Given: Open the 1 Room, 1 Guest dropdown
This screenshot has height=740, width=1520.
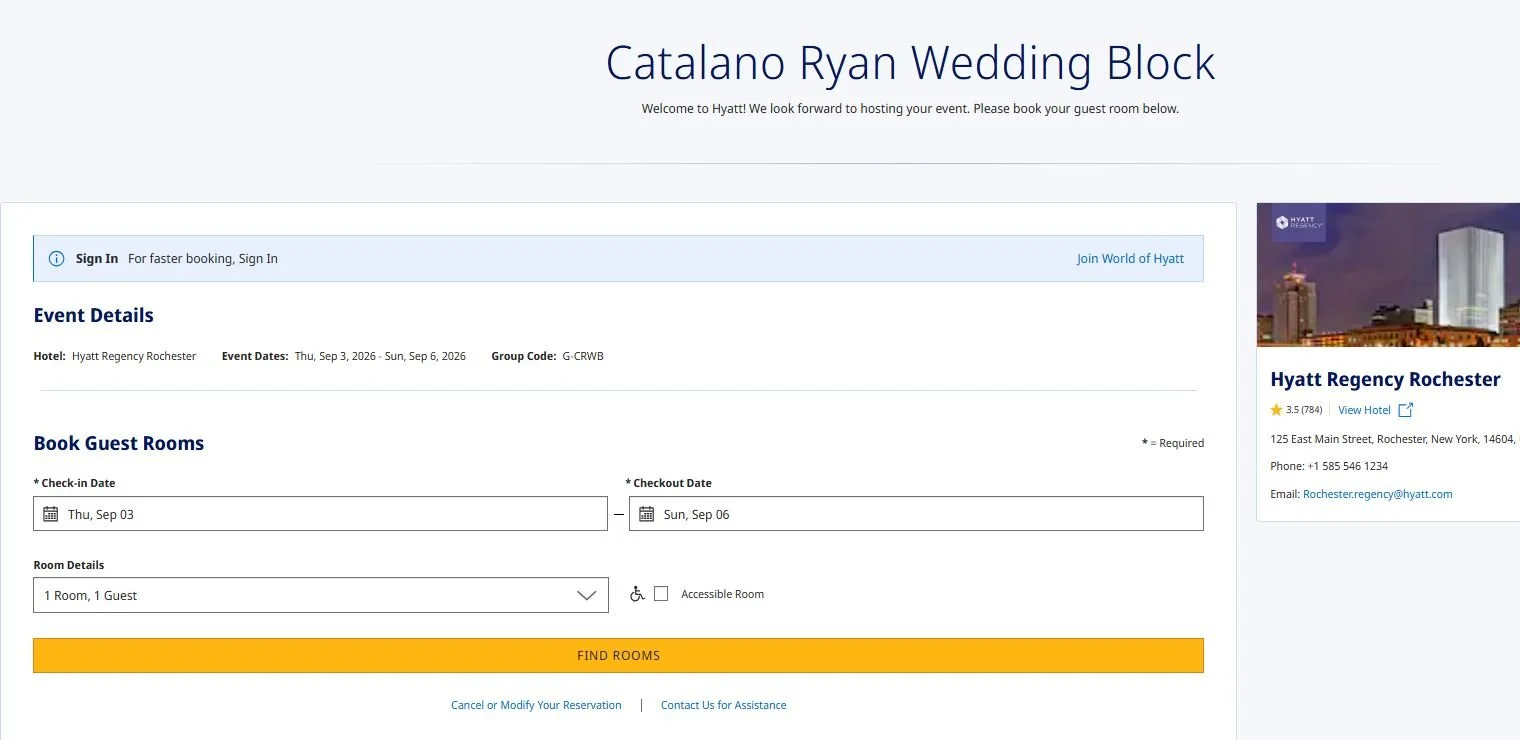Looking at the screenshot, I should tap(320, 595).
